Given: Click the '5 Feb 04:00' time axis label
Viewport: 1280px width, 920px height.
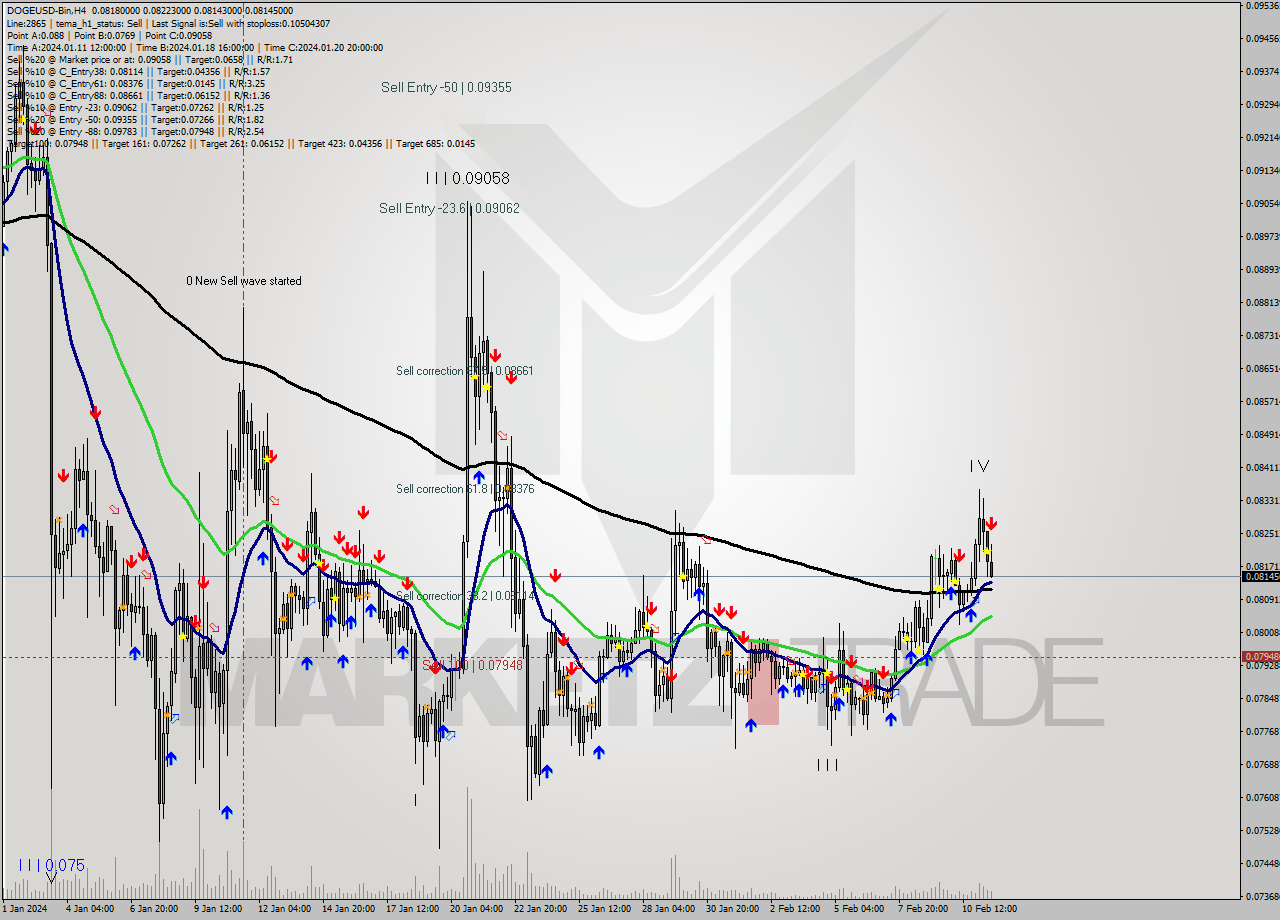Looking at the screenshot, I should tap(861, 909).
